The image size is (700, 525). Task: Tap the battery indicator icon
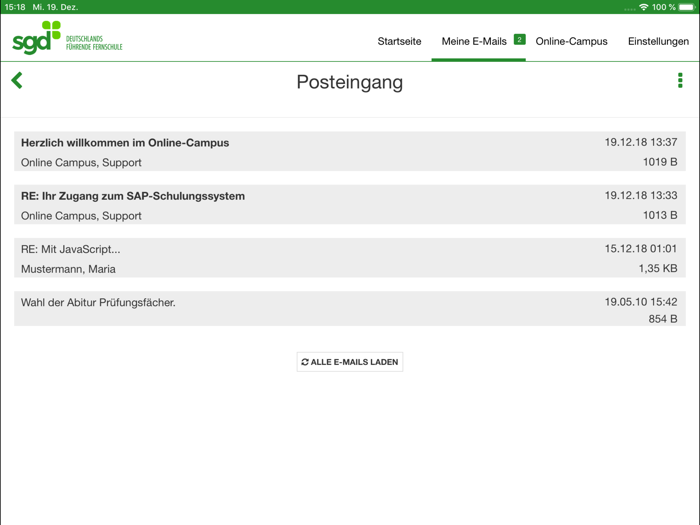point(687,7)
